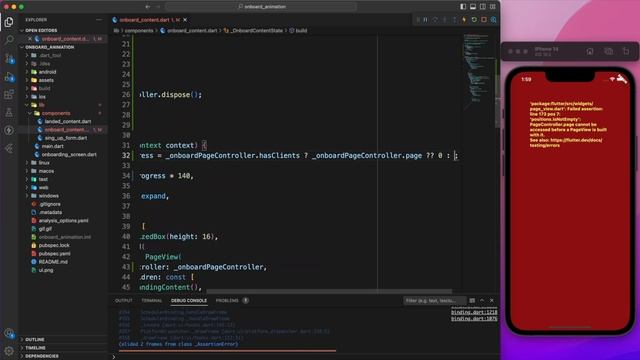The image size is (640, 360).
Task: Open sing_up_form.dart file
Action: (x=66, y=138)
